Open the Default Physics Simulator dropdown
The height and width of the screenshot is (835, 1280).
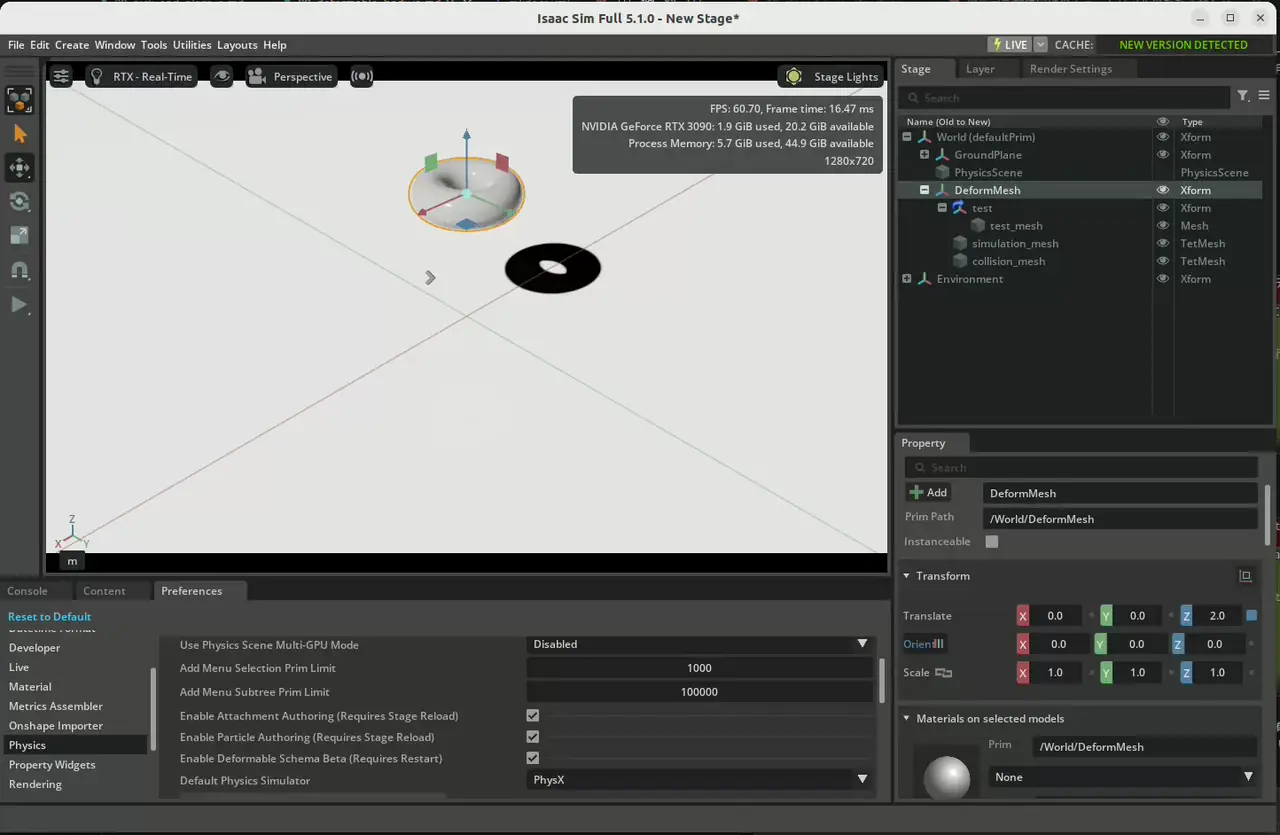[x=700, y=780]
